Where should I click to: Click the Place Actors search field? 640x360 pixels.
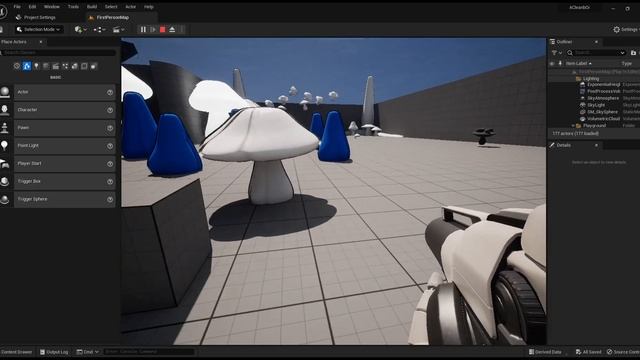click(59, 53)
